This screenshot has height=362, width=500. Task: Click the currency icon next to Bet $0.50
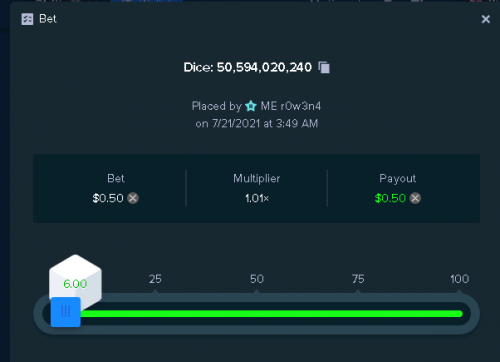[133, 198]
